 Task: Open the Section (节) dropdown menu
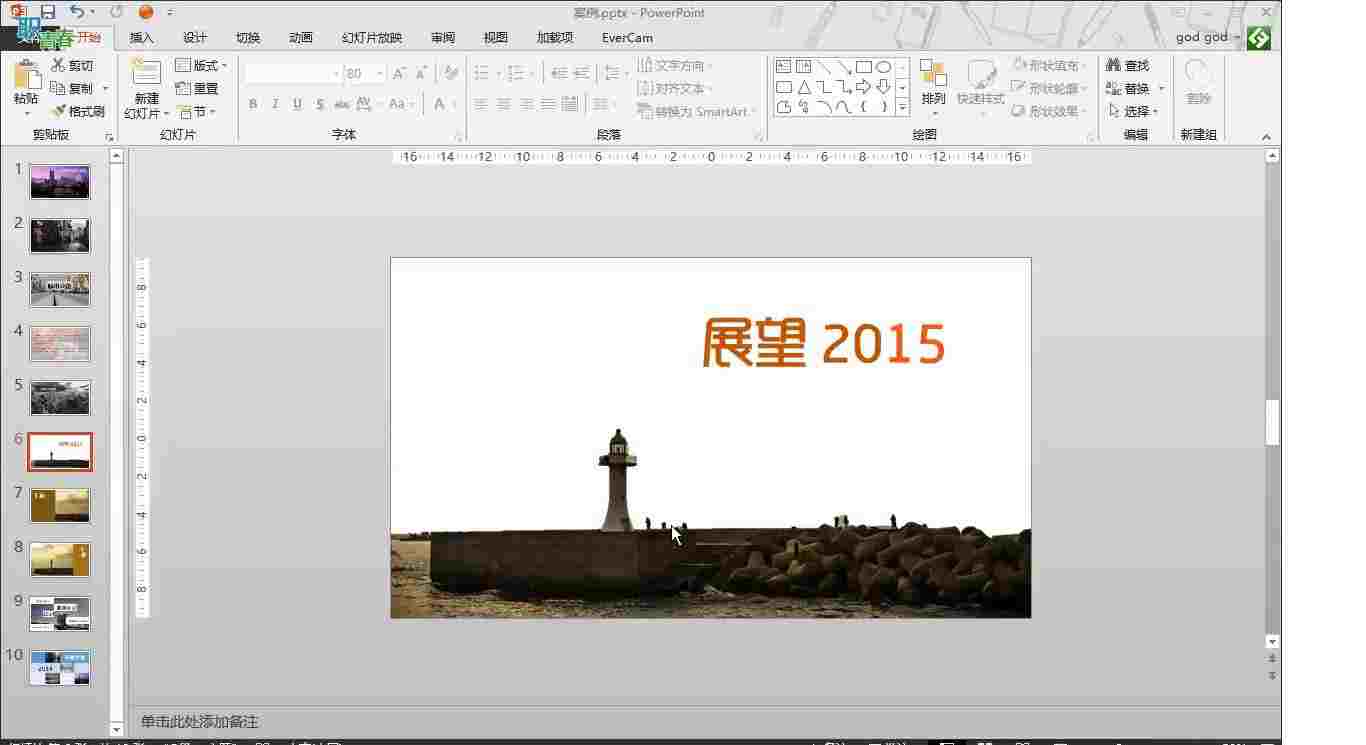197,111
